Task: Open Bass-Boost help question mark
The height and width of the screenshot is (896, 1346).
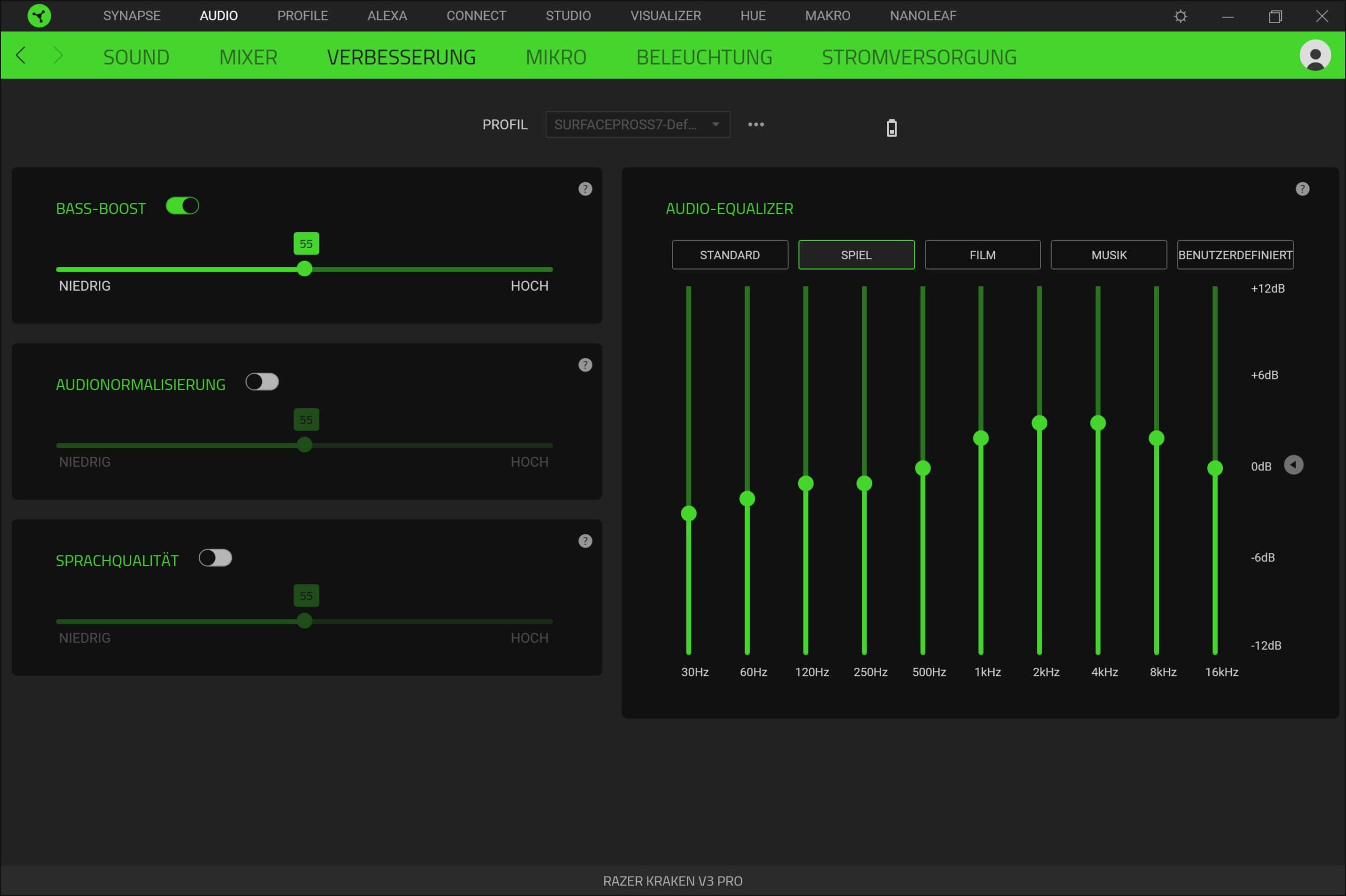Action: [585, 189]
